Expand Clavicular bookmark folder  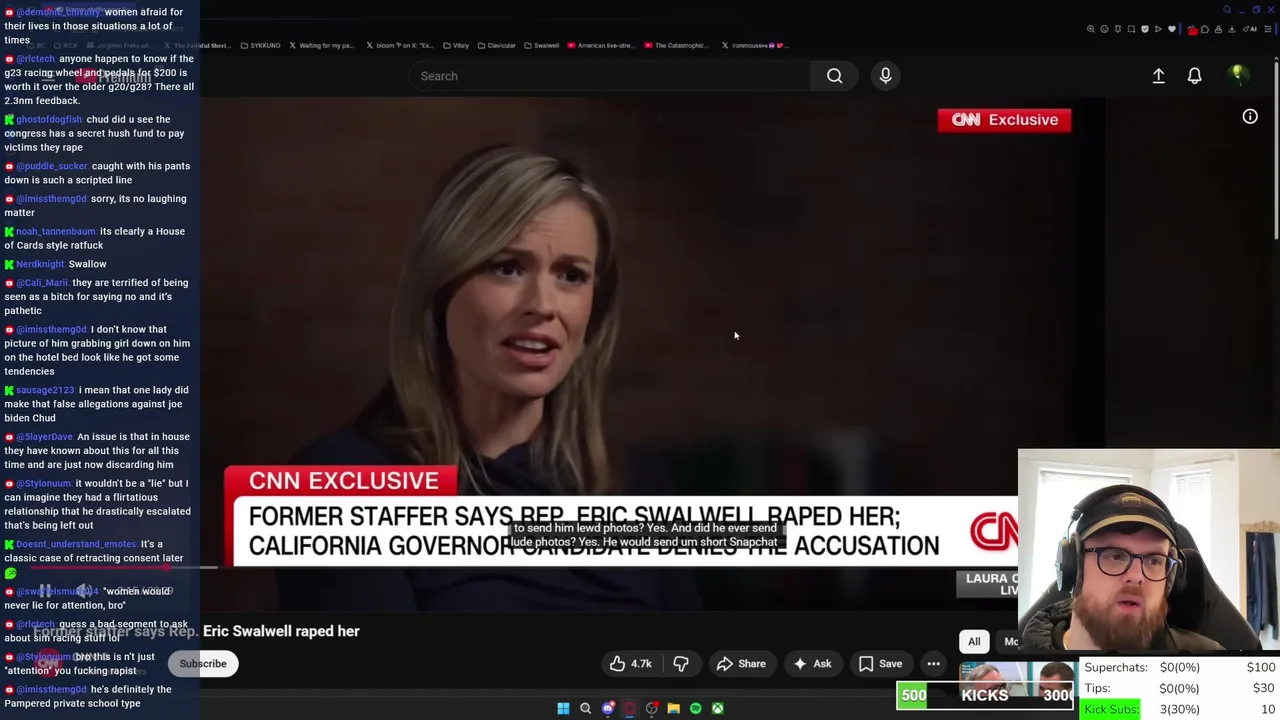tap(496, 45)
